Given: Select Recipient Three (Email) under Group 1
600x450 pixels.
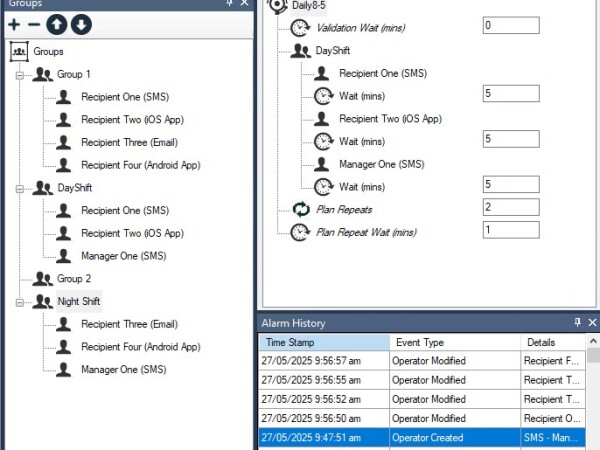Looking at the screenshot, I should [x=129, y=142].
